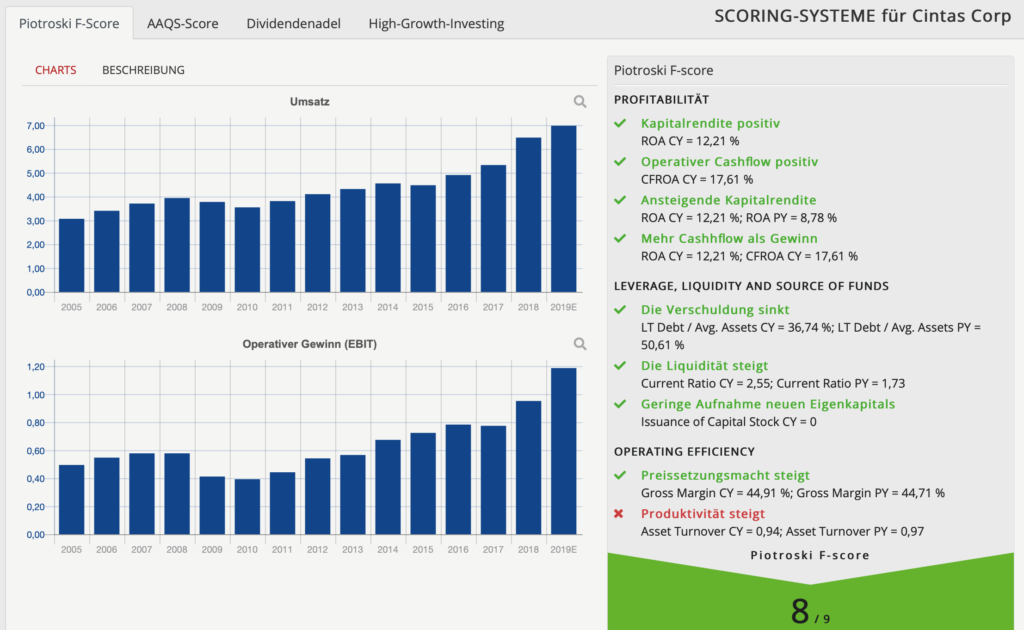Click the Operativer Gewinn (EBIT) chart title
The image size is (1024, 630).
(310, 344)
